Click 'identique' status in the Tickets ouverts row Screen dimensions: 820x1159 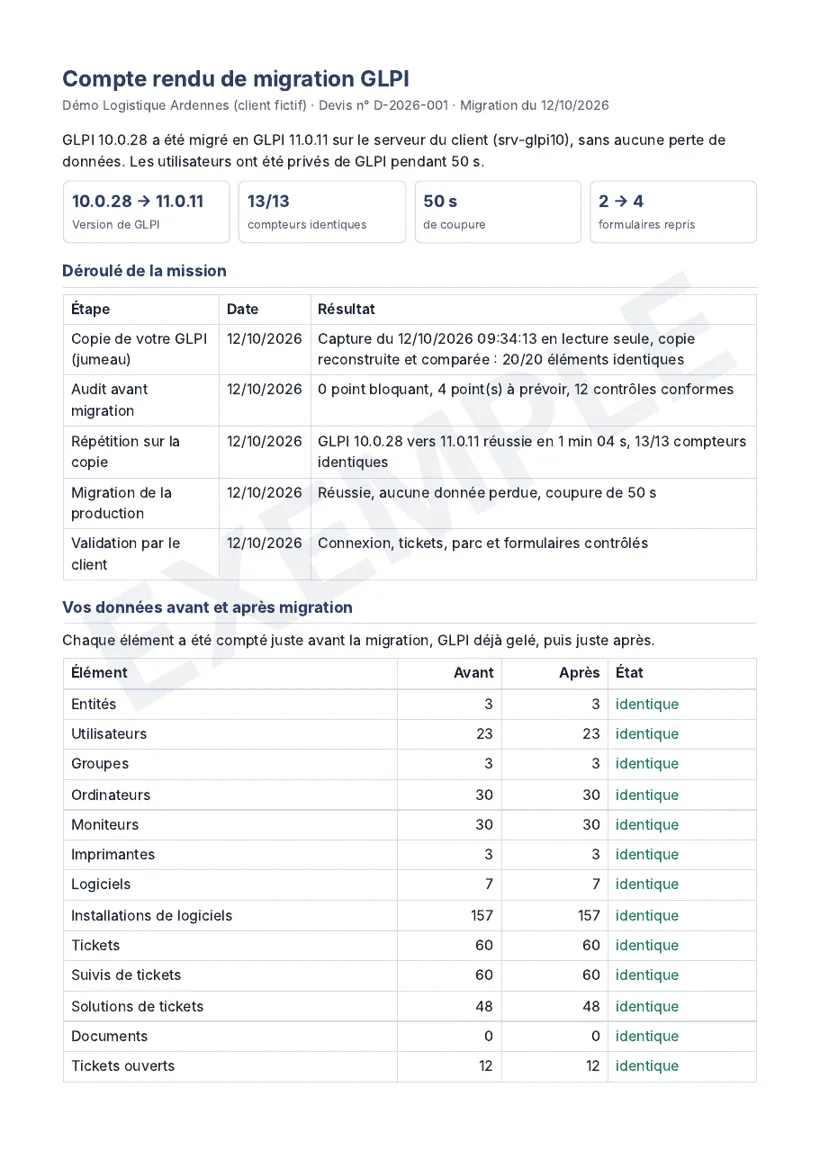(647, 1066)
